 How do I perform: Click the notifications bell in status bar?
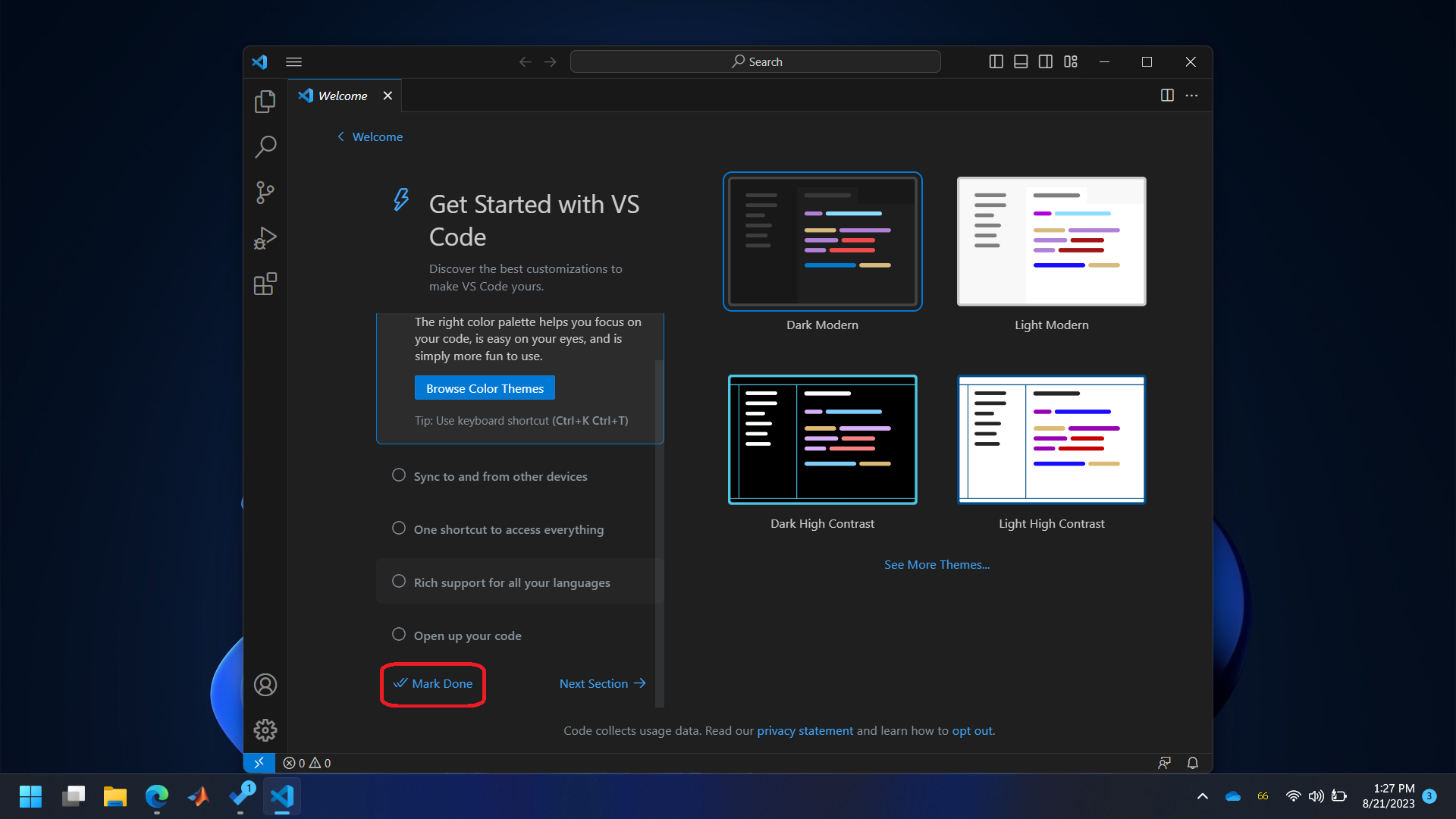1192,763
